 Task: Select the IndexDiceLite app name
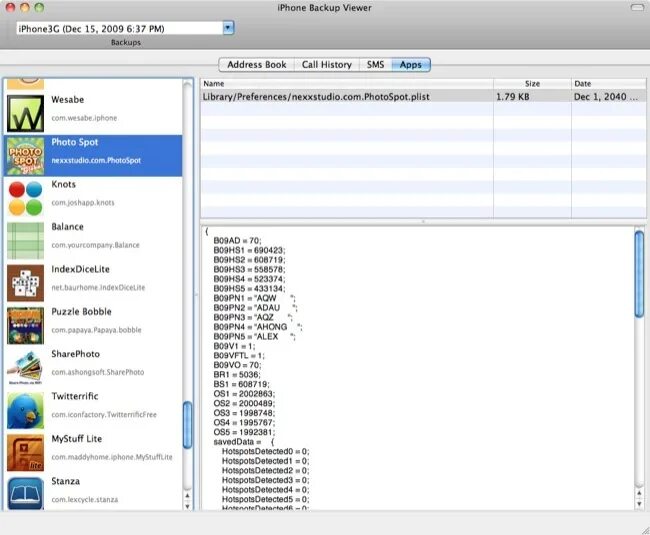(x=80, y=269)
